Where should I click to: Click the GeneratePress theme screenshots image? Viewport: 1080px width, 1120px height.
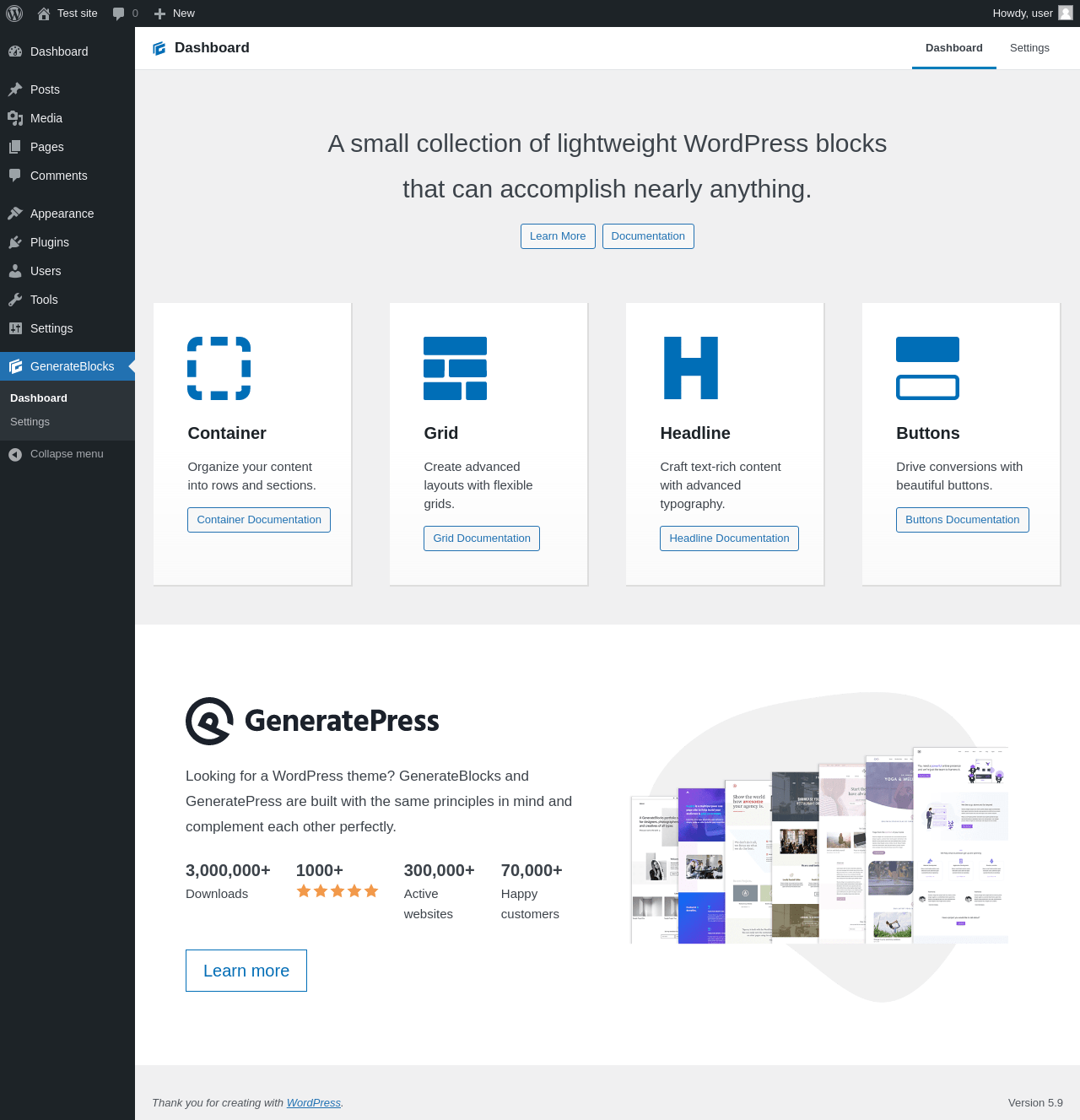coord(819,846)
